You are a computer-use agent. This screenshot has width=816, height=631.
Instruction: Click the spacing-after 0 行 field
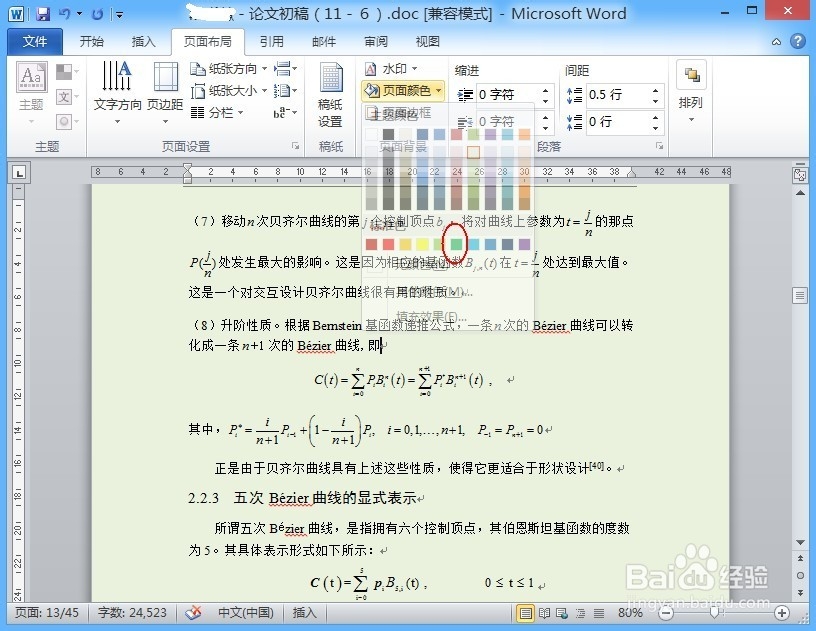click(x=617, y=122)
